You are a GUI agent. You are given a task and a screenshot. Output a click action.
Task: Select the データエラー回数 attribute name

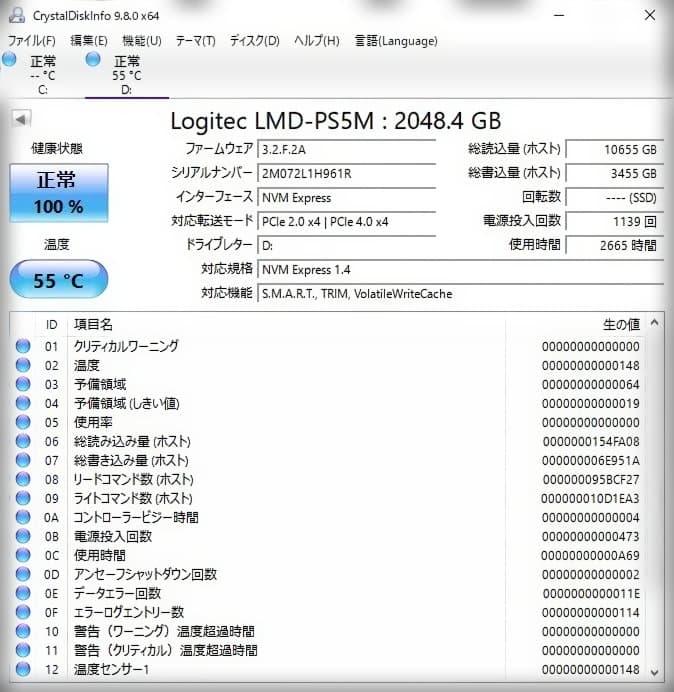click(x=117, y=593)
